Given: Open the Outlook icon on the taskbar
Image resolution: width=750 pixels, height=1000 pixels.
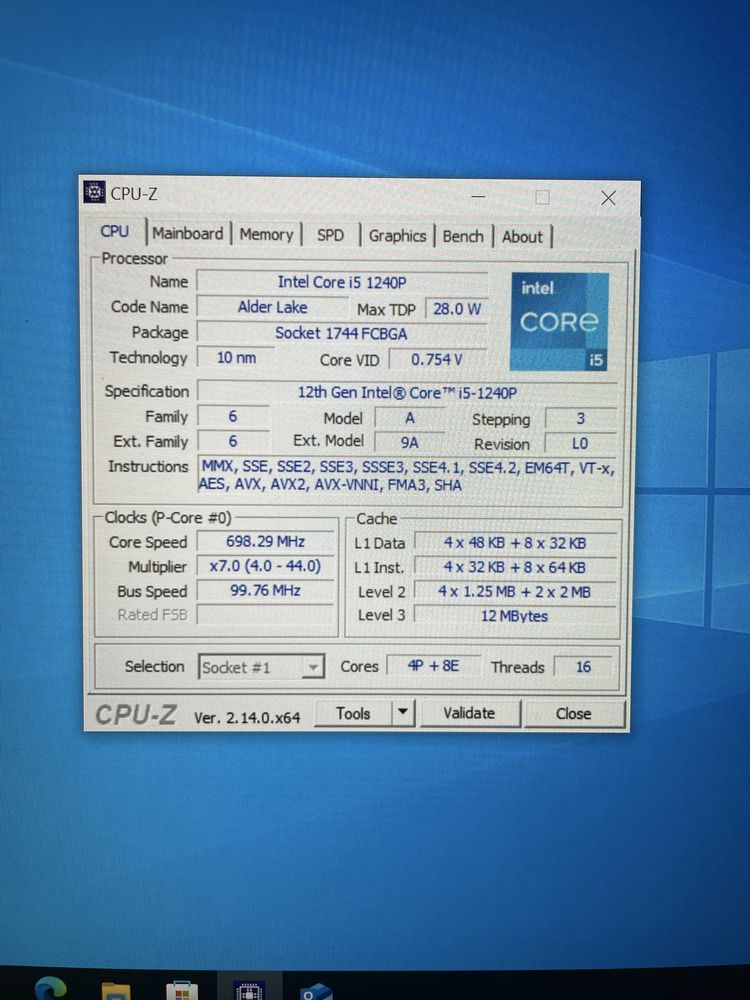Looking at the screenshot, I should [316, 991].
